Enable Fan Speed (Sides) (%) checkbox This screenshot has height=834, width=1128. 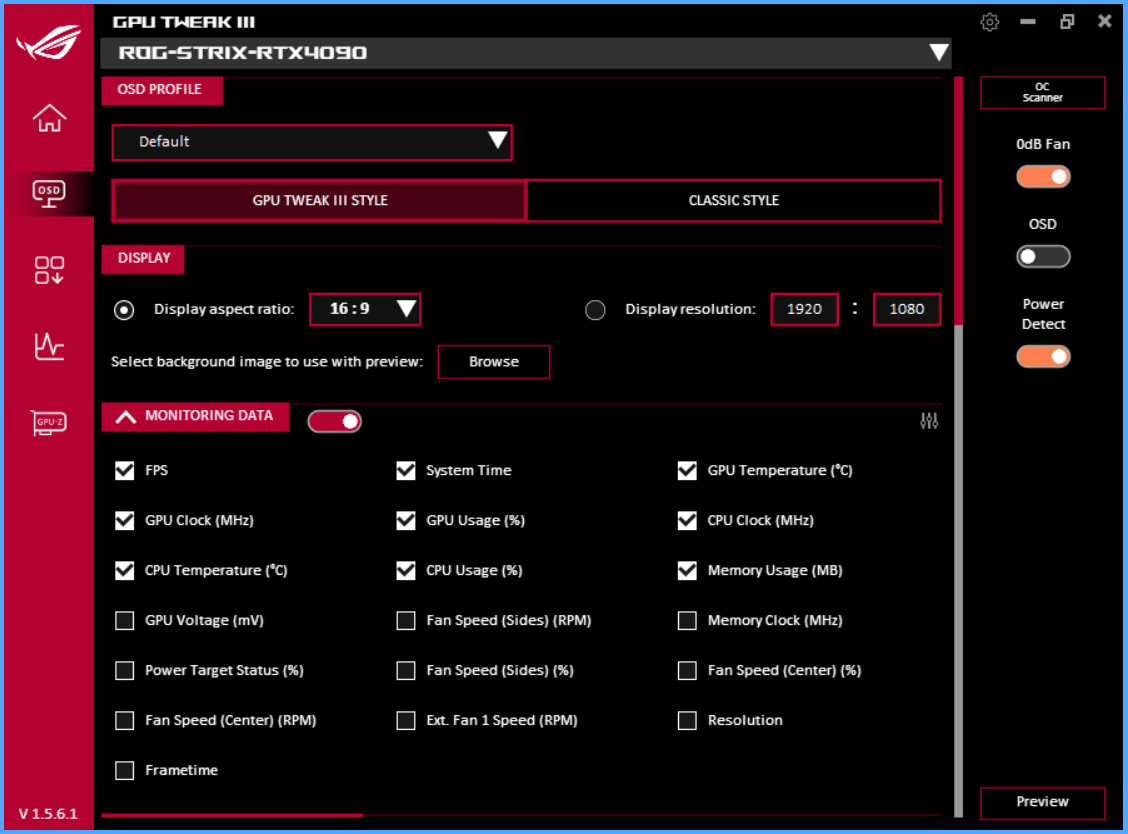(406, 671)
